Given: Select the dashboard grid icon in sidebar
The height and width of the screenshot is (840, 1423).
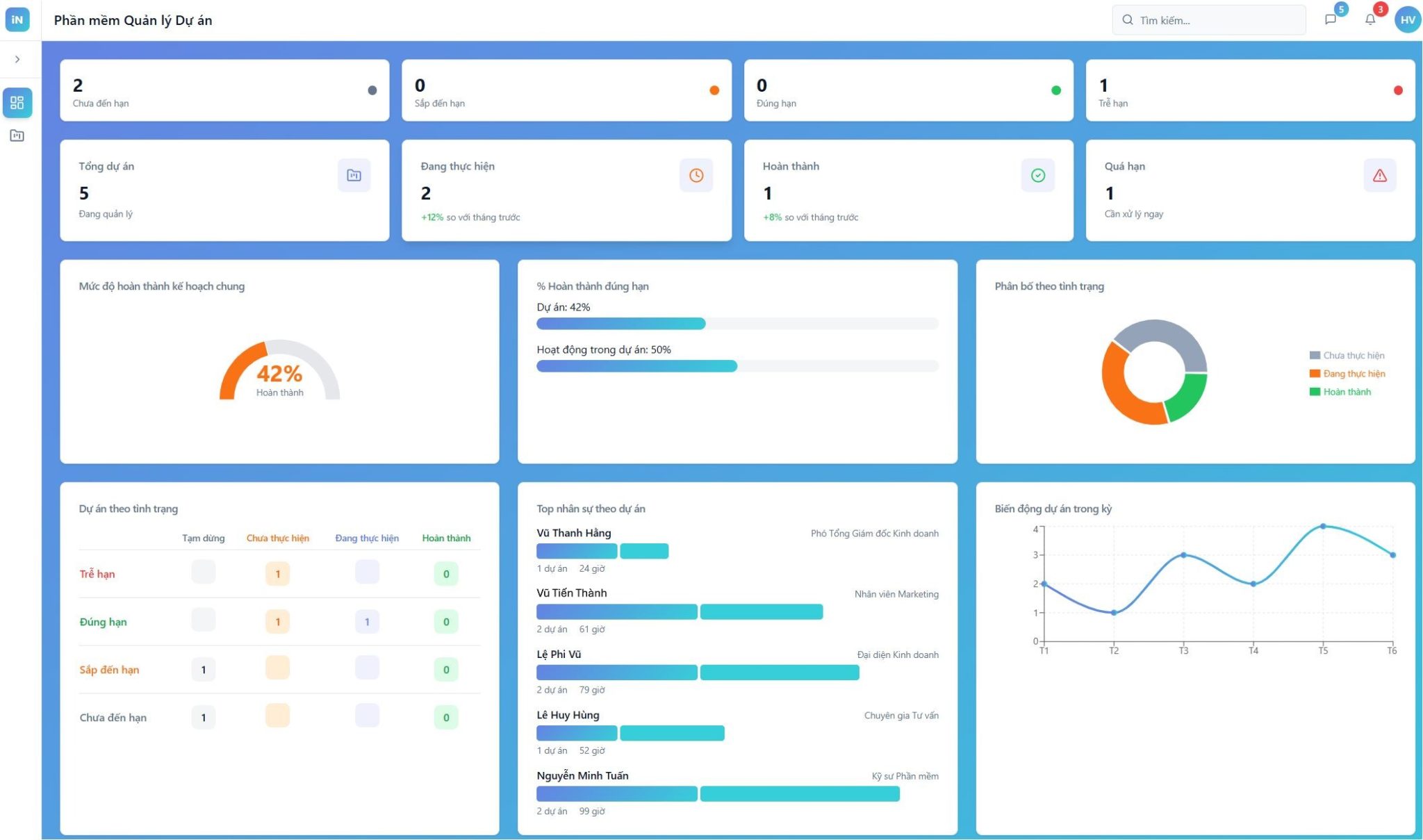Looking at the screenshot, I should click(17, 103).
